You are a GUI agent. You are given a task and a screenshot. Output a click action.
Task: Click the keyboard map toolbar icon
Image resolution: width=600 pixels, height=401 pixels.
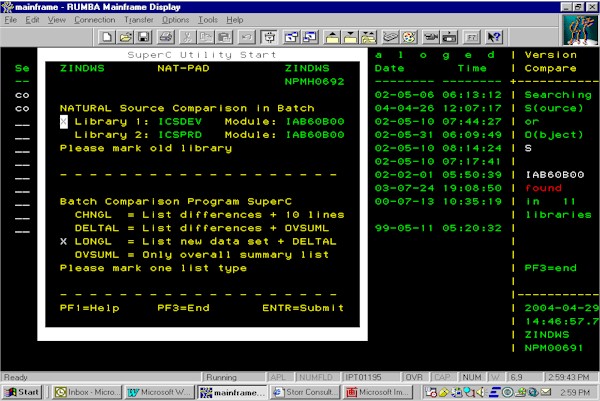coord(391,37)
